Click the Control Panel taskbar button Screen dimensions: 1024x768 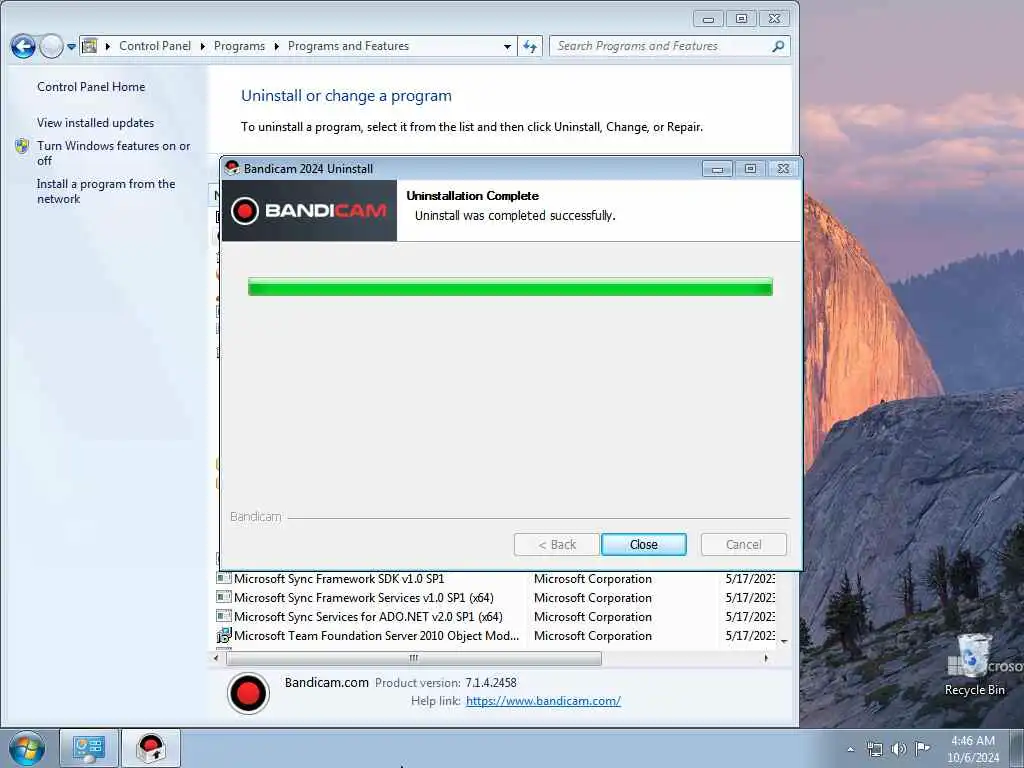click(x=89, y=748)
